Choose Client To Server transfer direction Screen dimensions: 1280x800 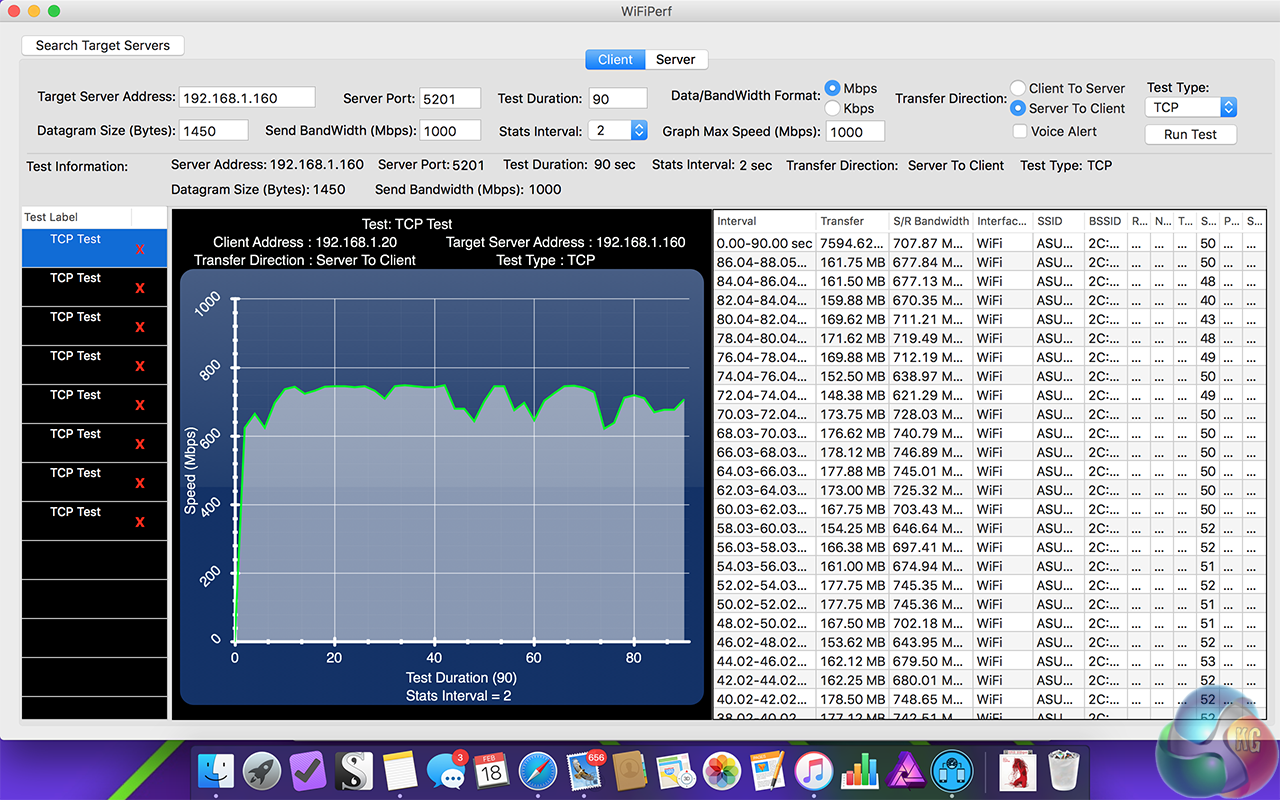[x=1018, y=88]
